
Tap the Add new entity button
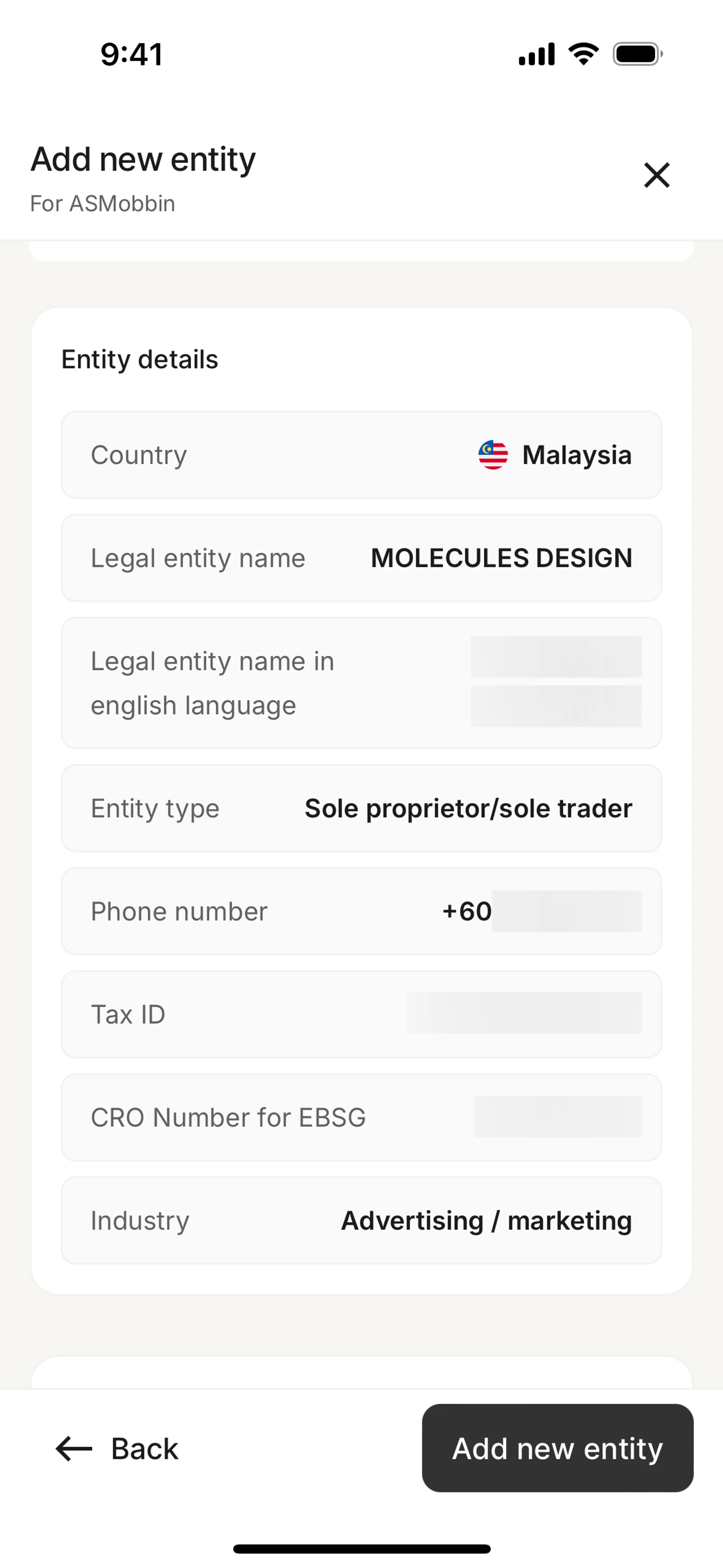(x=557, y=1448)
